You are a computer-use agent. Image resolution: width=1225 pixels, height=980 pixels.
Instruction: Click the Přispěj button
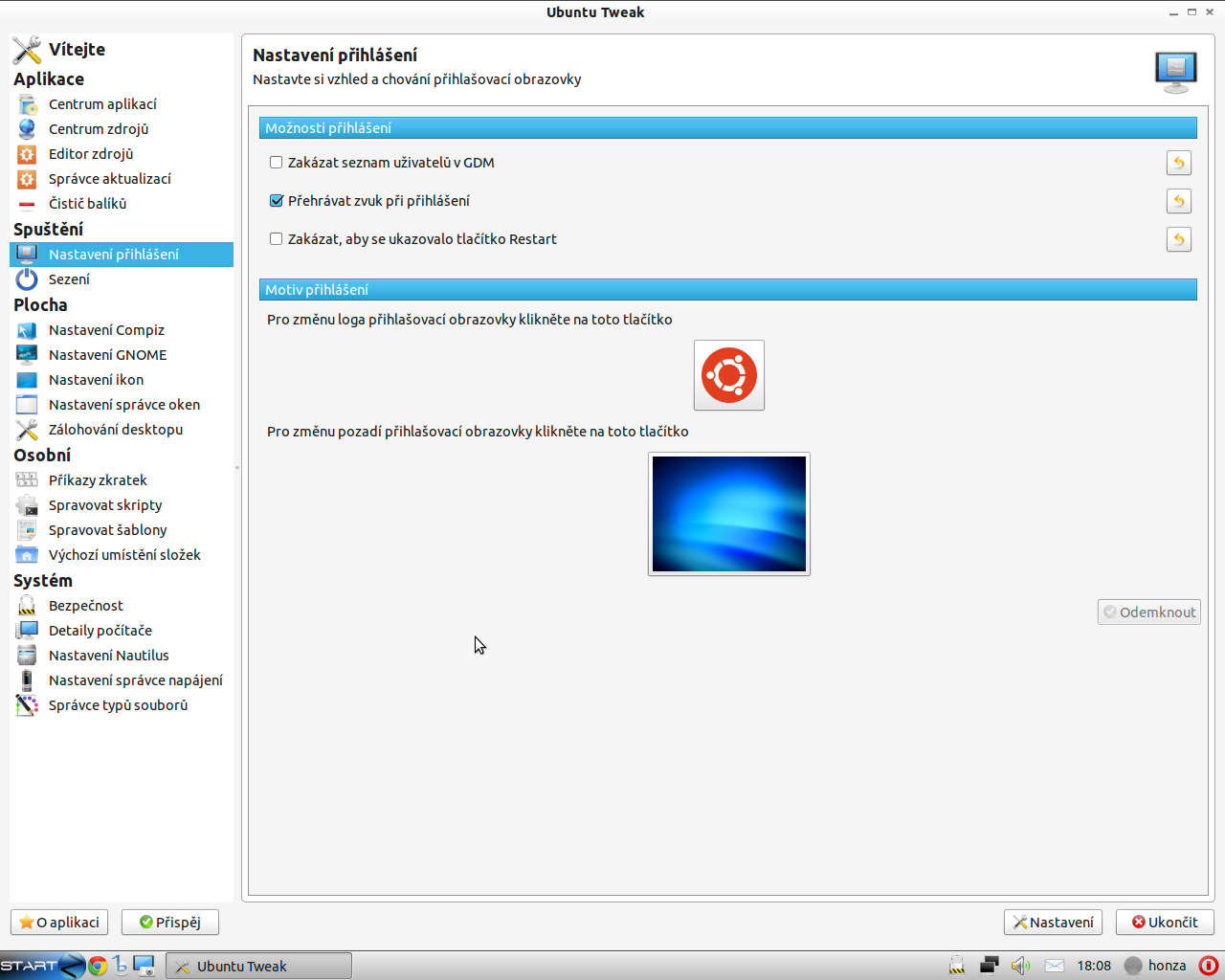click(x=170, y=923)
